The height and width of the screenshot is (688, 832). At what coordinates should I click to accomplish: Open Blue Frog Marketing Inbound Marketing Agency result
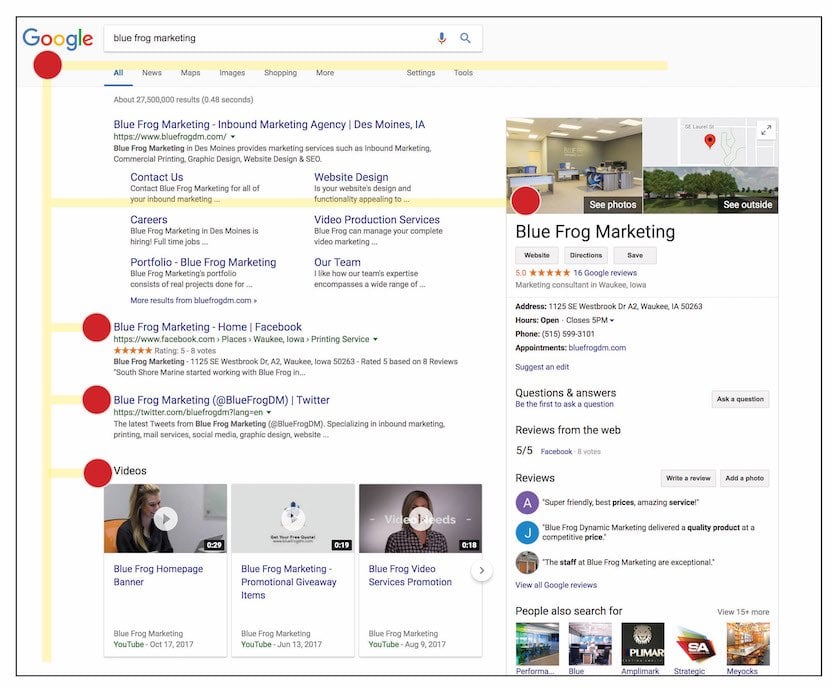tap(269, 125)
